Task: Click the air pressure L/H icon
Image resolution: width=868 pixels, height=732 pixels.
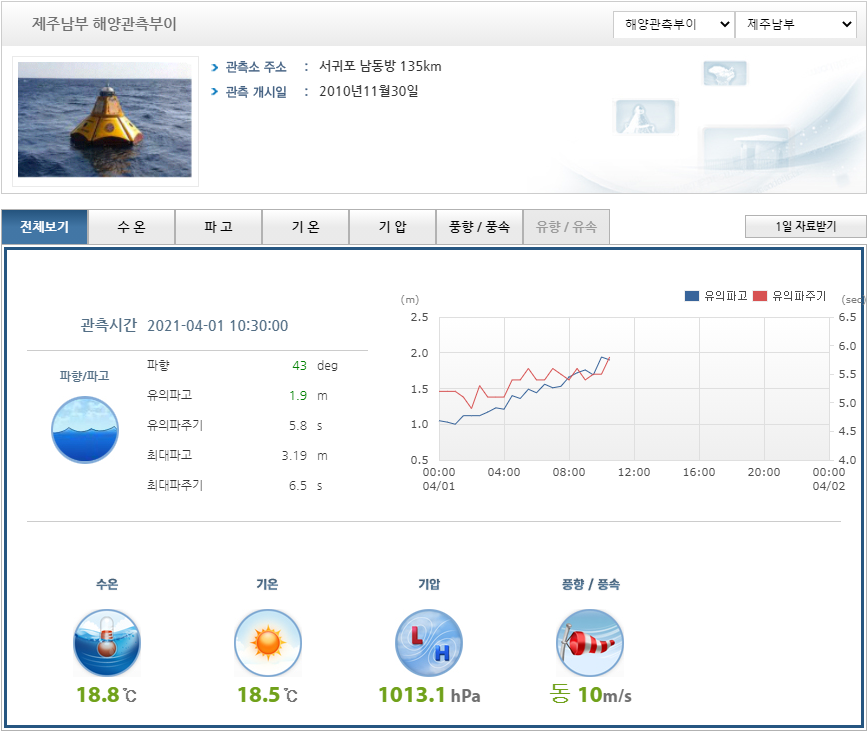Action: [429, 643]
